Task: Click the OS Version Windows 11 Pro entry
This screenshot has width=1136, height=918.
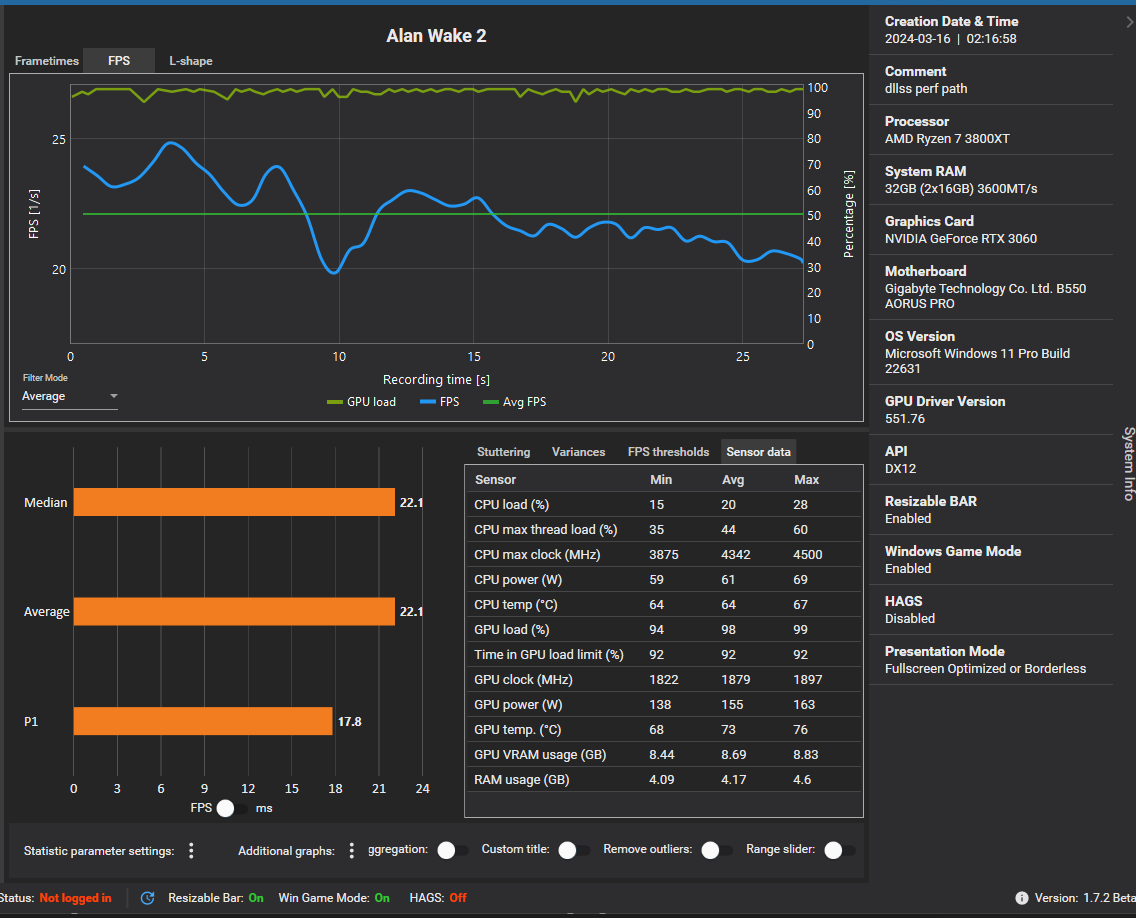Action: point(977,361)
